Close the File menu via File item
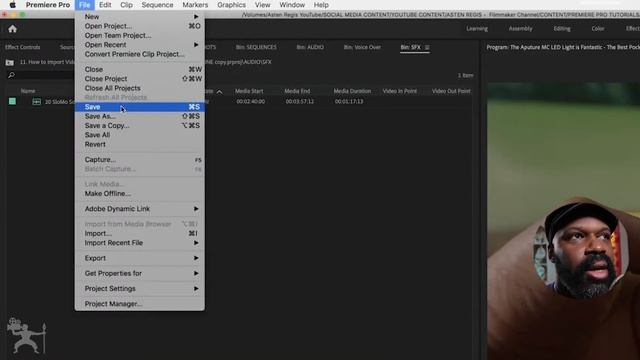640x360 pixels. (x=84, y=5)
